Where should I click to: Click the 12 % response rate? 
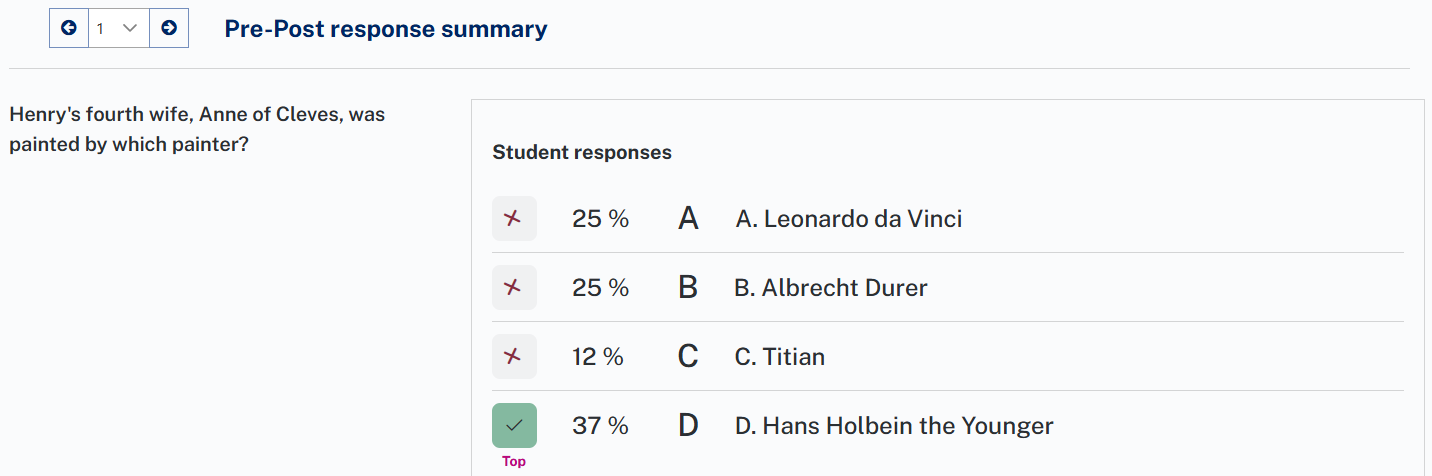point(598,357)
